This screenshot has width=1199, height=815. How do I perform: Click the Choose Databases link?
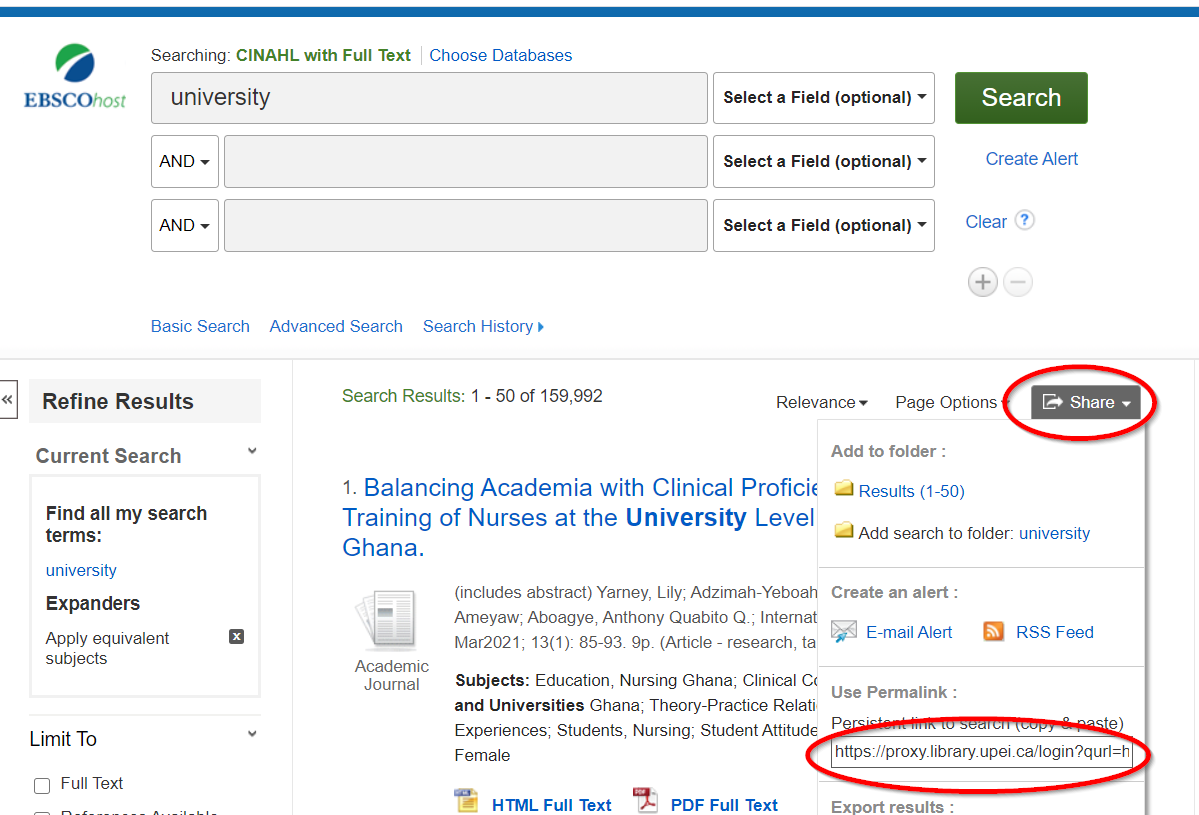[500, 56]
